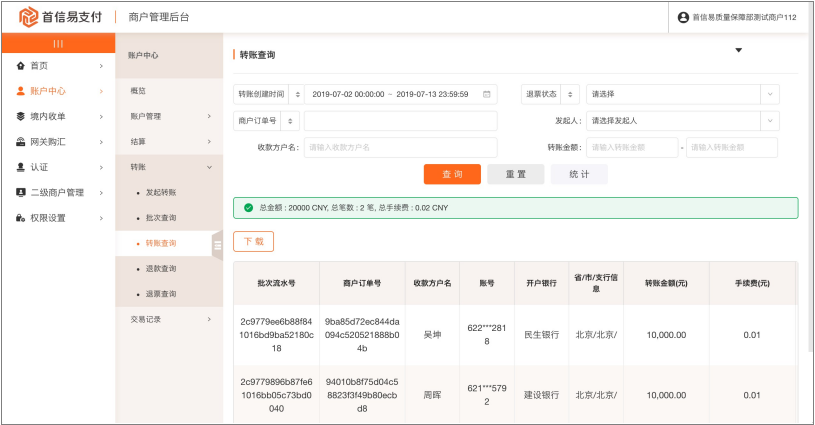The image size is (815, 425).
Task: Click payee name 周晖 in table
Action: tap(432, 395)
